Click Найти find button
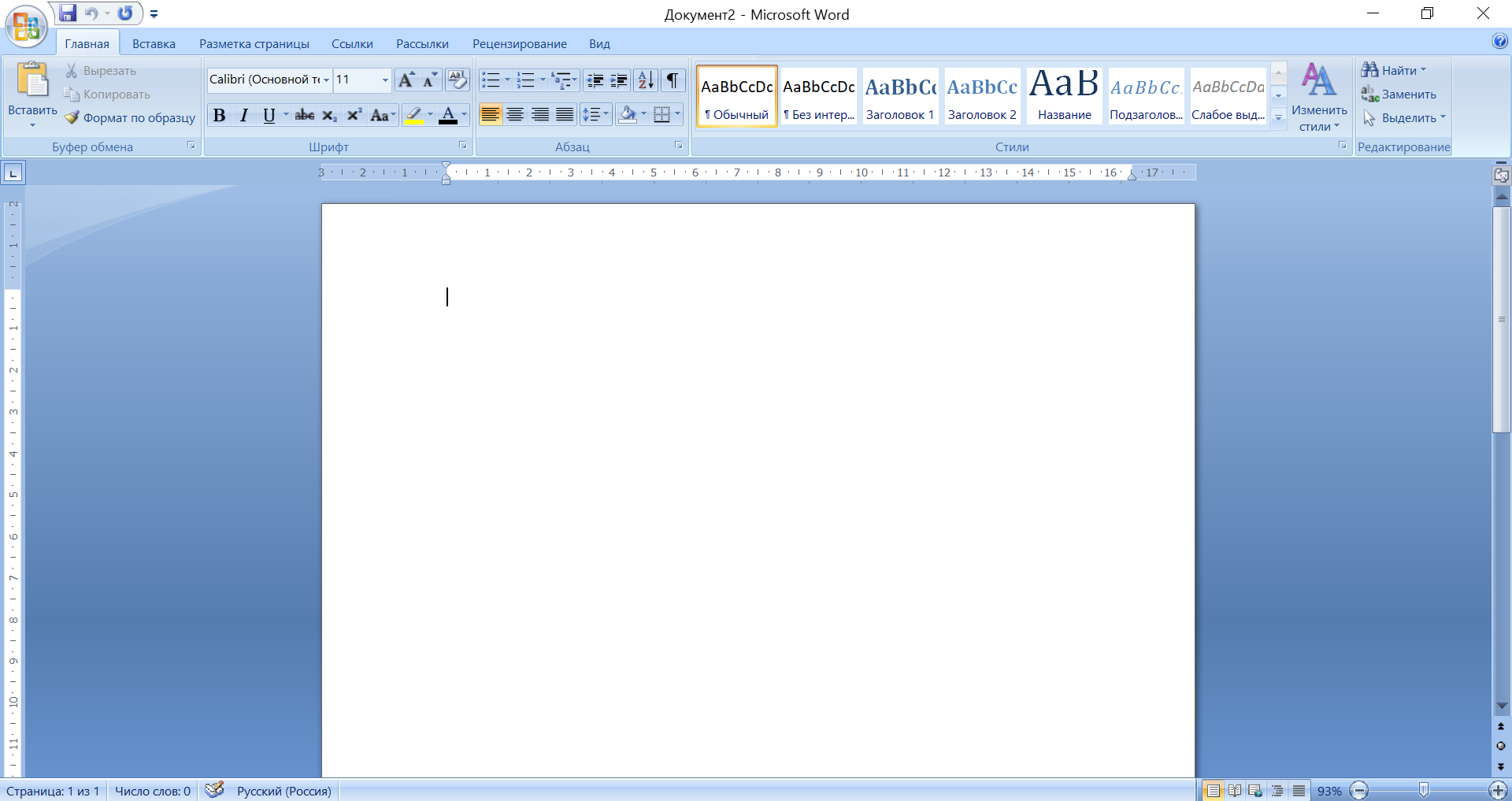This screenshot has height=801, width=1512. [1393, 70]
